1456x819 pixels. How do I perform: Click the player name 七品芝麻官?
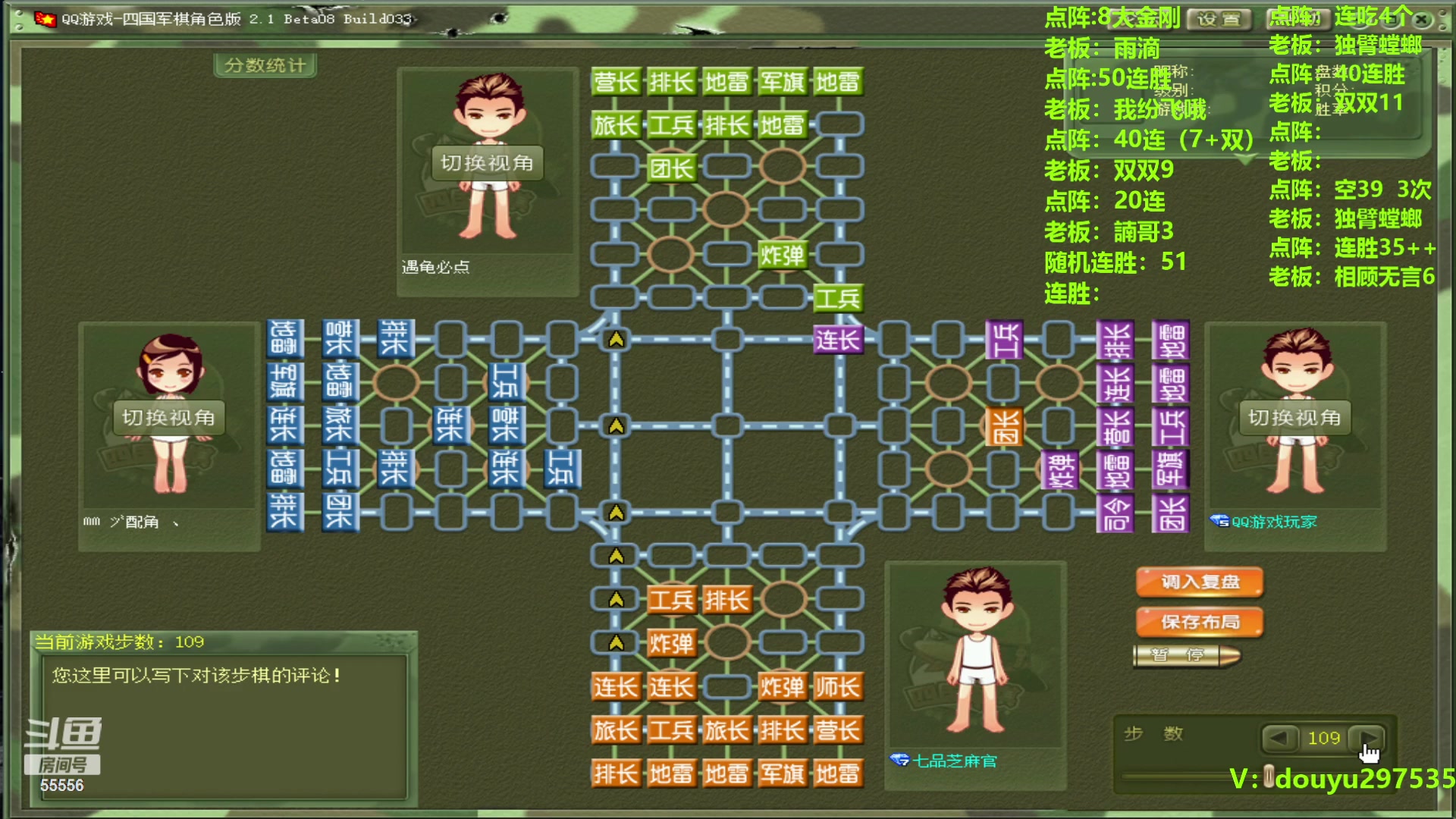[955, 761]
